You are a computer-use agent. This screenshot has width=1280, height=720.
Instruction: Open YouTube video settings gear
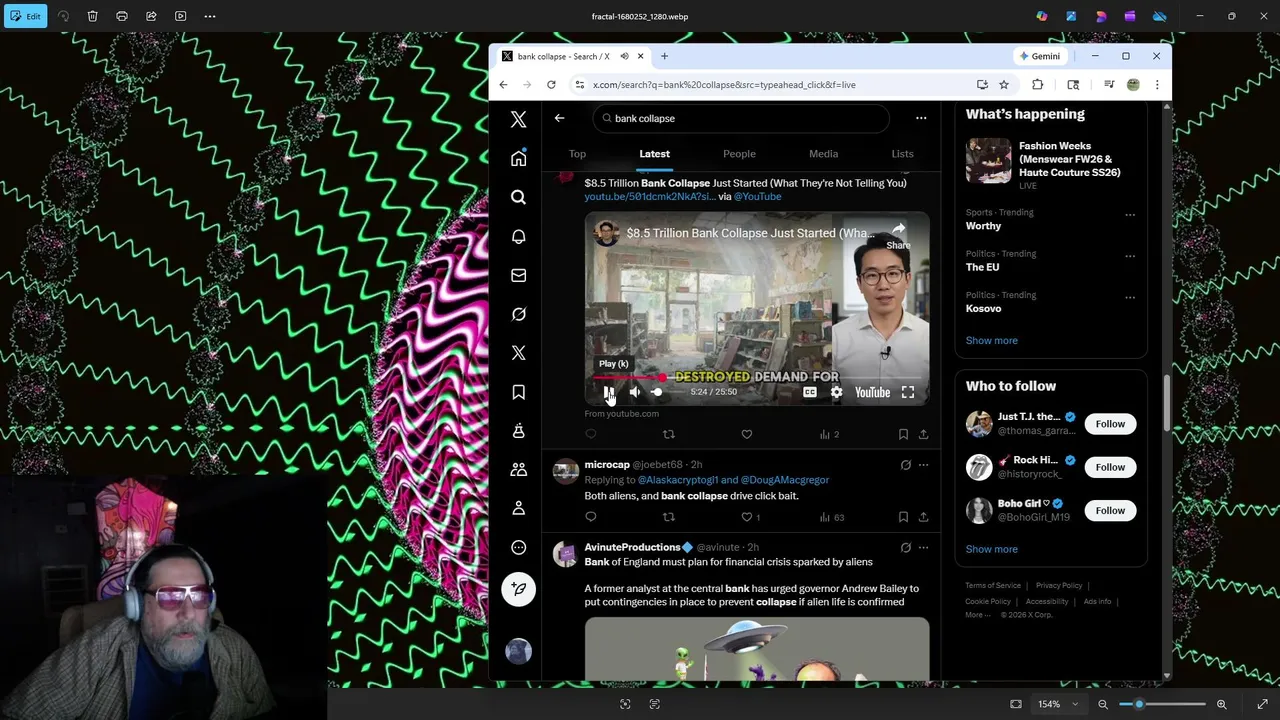(836, 392)
